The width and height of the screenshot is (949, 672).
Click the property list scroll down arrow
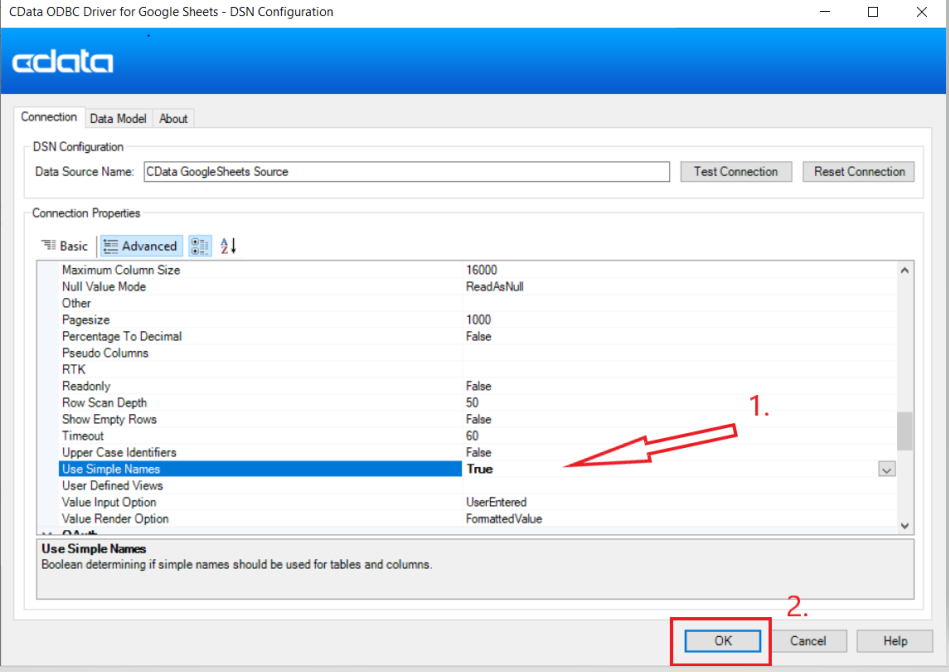905,525
